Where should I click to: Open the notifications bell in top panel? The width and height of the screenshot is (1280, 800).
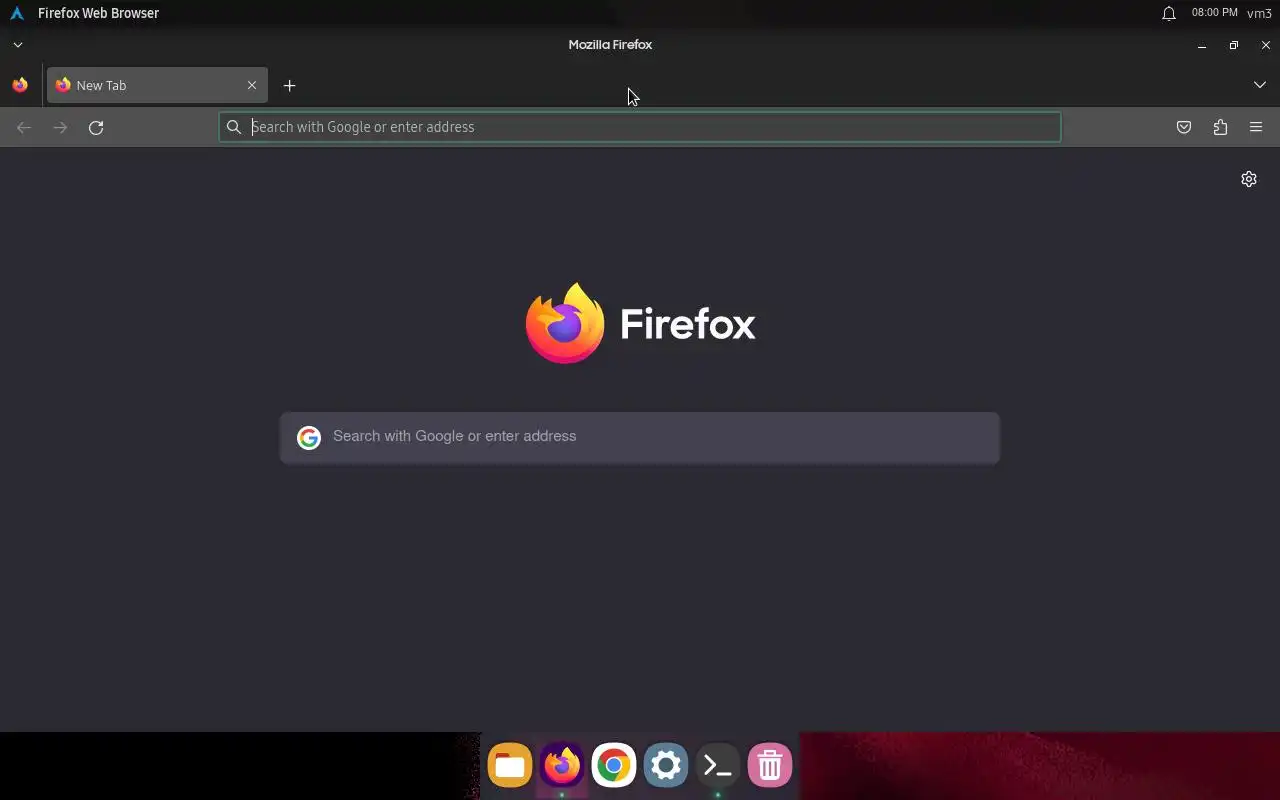pos(1168,13)
